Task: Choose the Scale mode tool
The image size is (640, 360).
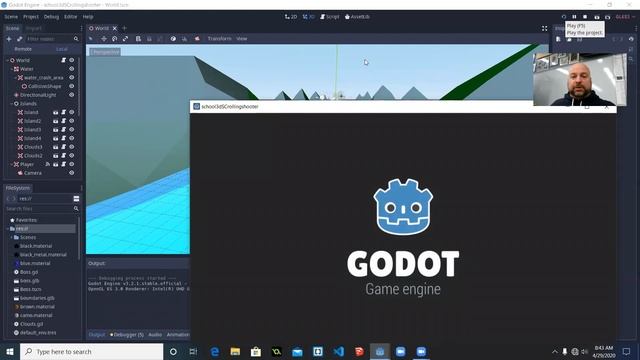Action: [126, 39]
